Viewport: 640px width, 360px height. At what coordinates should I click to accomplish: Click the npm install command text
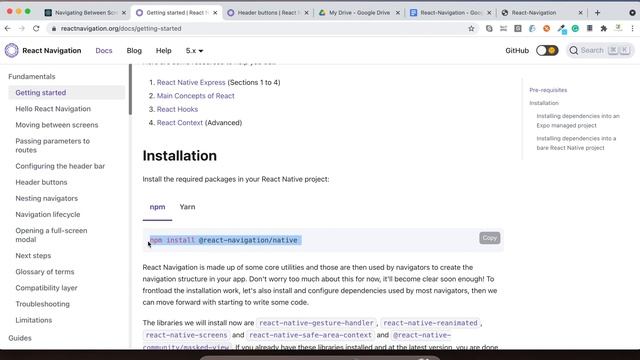pyautogui.click(x=224, y=240)
